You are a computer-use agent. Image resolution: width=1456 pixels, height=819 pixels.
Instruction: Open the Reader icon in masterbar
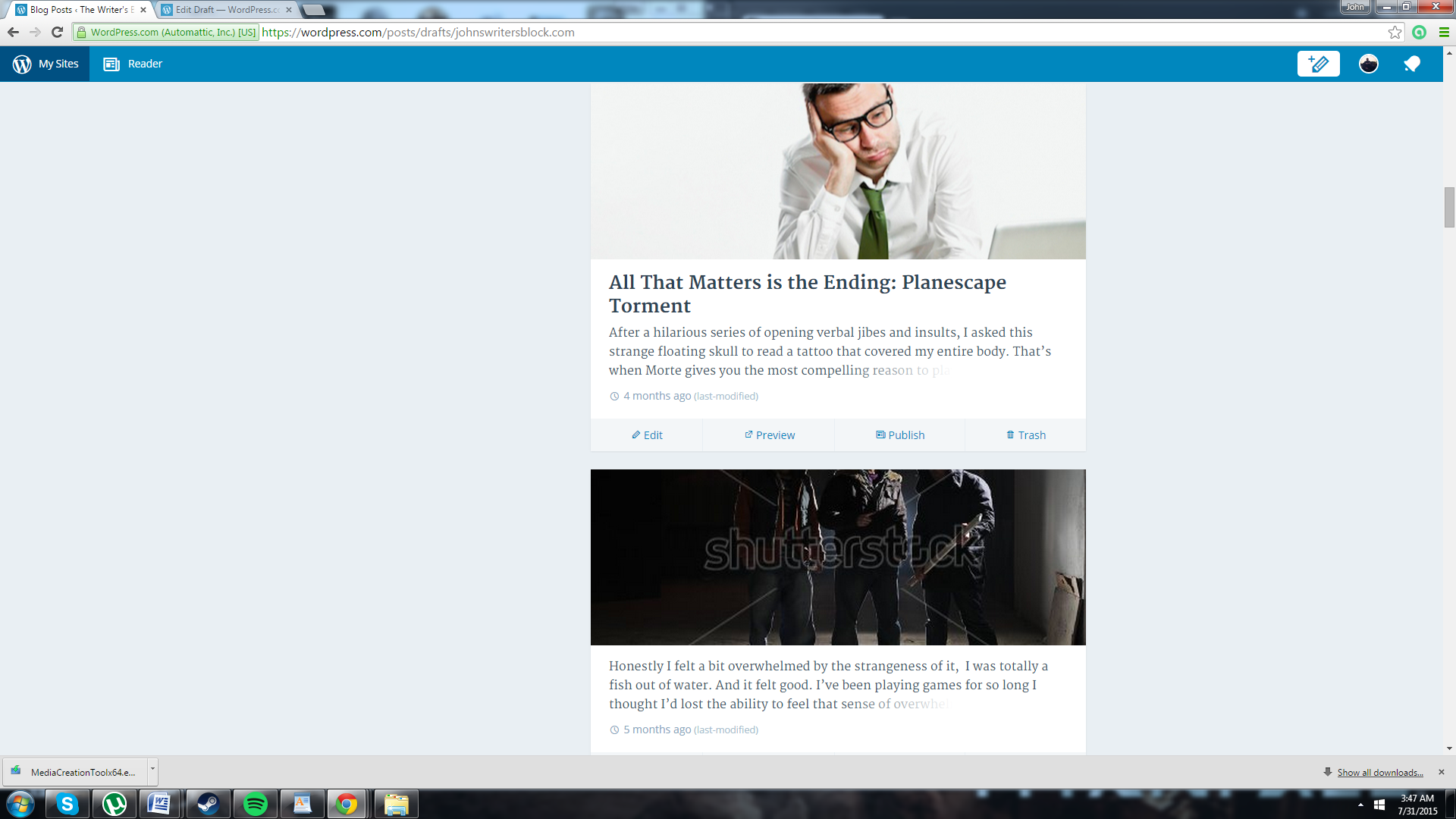(111, 64)
